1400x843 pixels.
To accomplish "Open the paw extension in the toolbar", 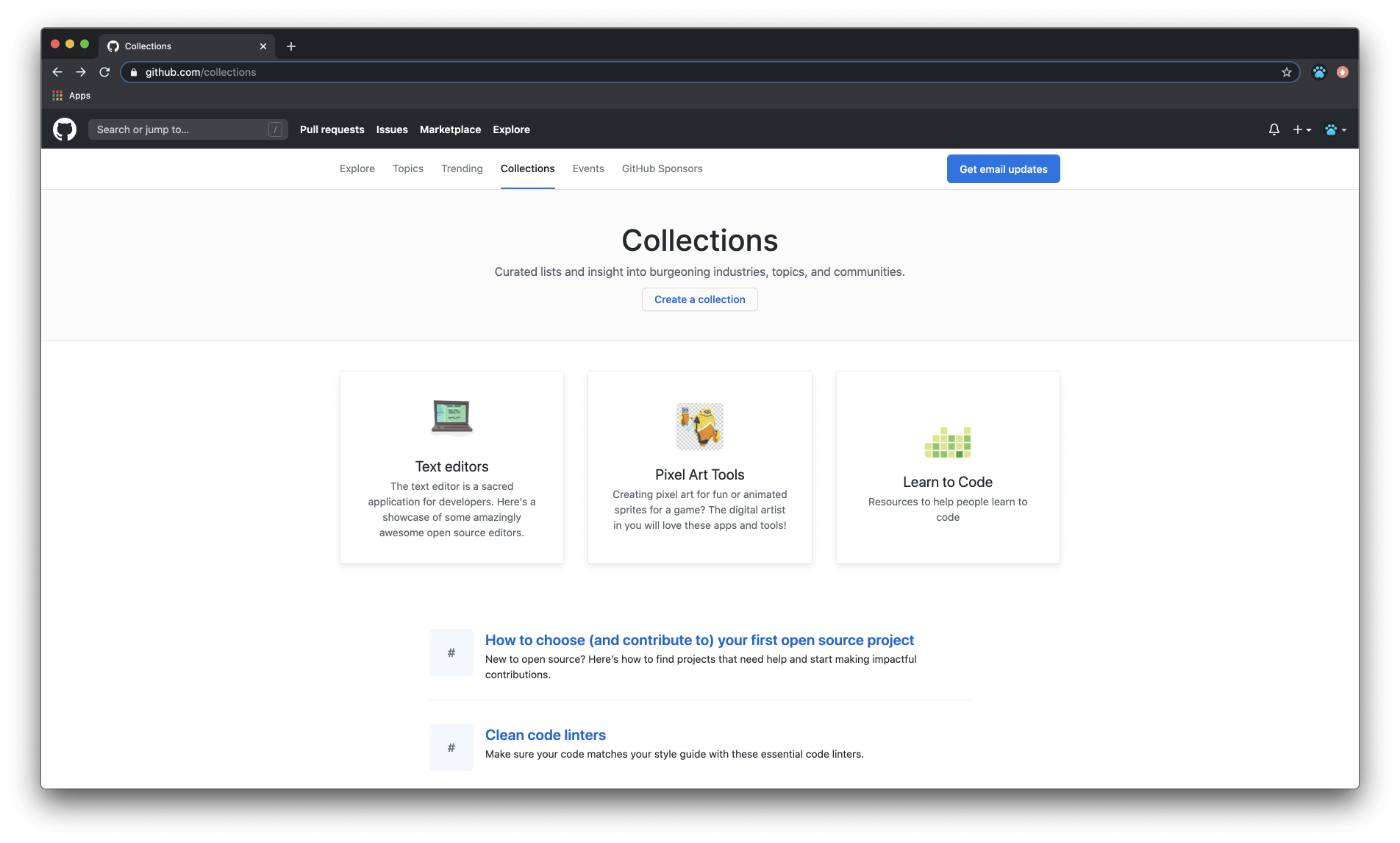I will [1319, 71].
